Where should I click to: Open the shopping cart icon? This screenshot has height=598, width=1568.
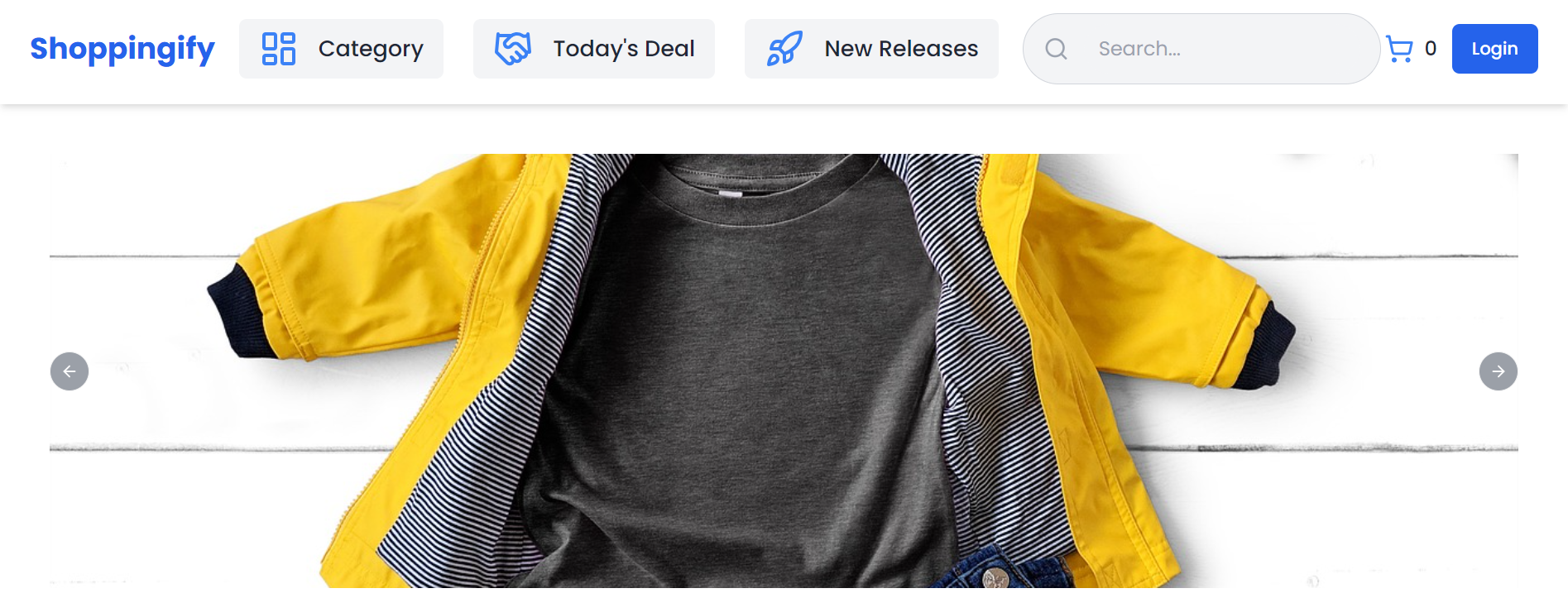(1399, 49)
